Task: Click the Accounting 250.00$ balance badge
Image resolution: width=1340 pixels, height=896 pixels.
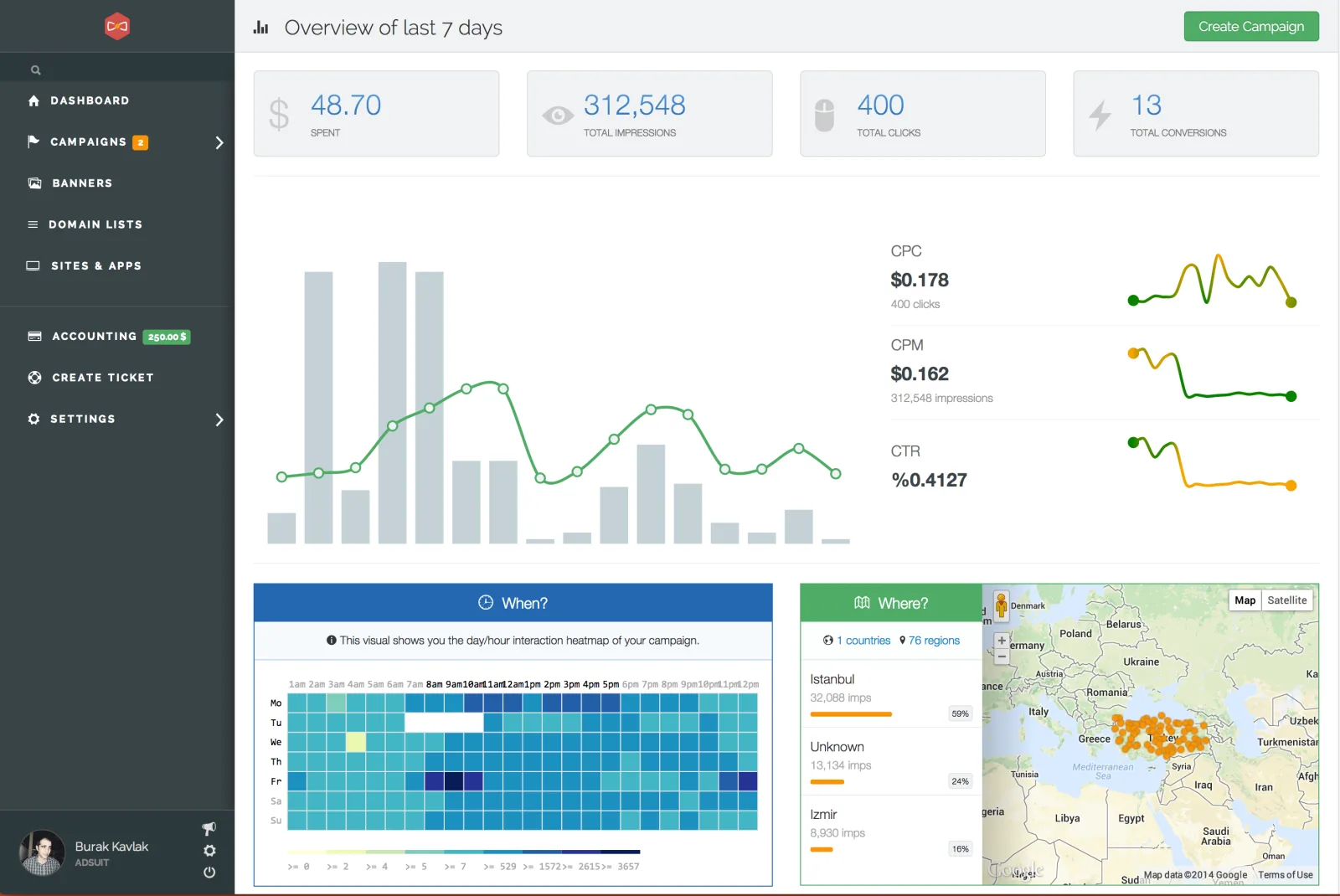Action: coord(167,337)
